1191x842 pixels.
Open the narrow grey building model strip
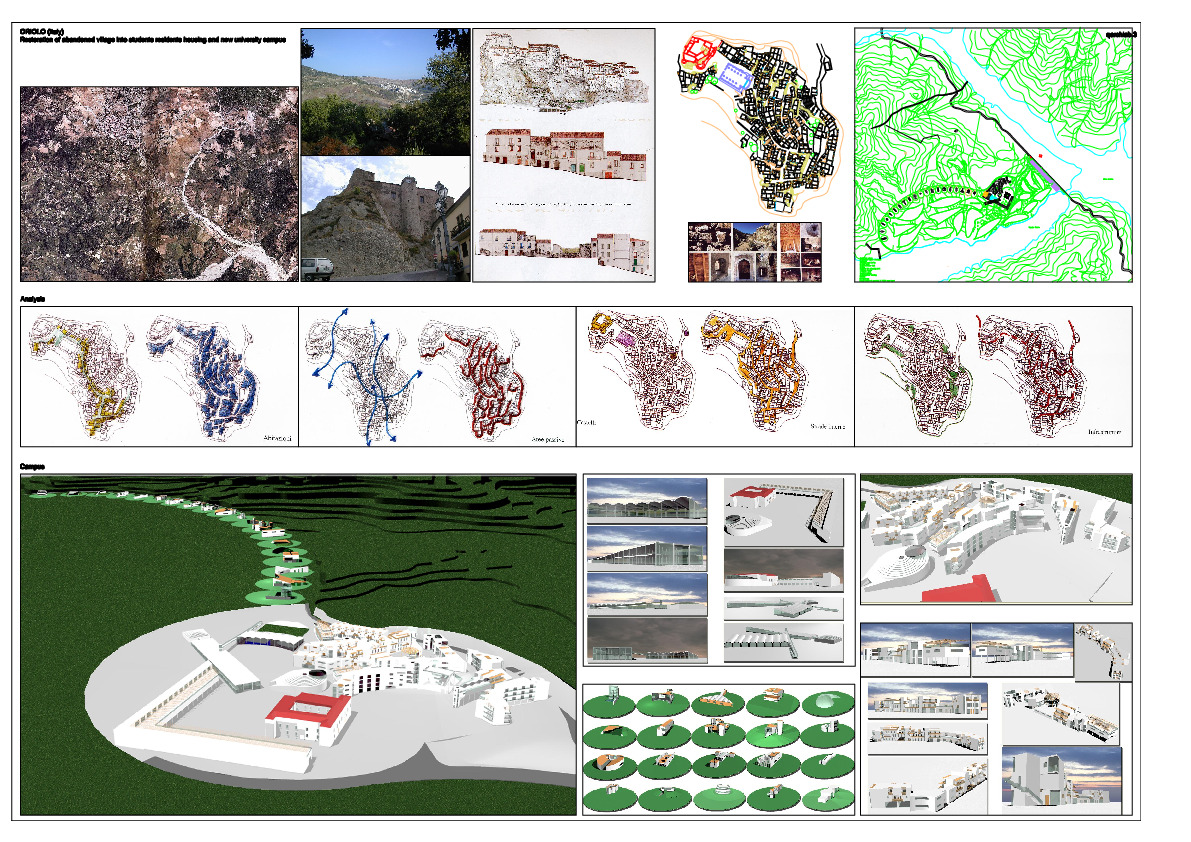783,607
